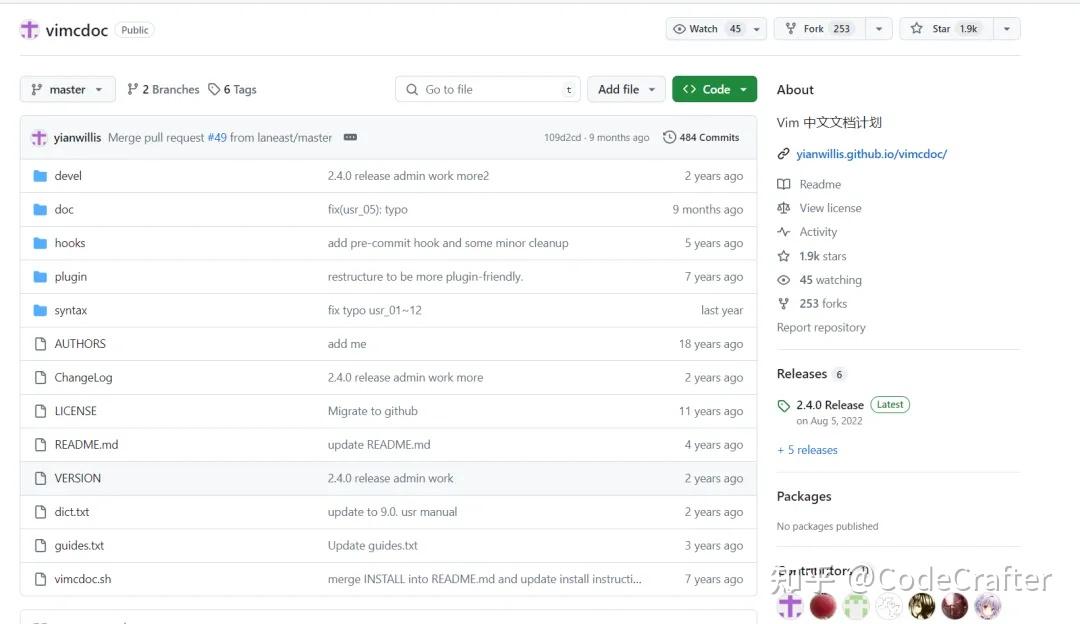Click the Activity pulse icon in About
The height and width of the screenshot is (624, 1080).
(x=783, y=231)
